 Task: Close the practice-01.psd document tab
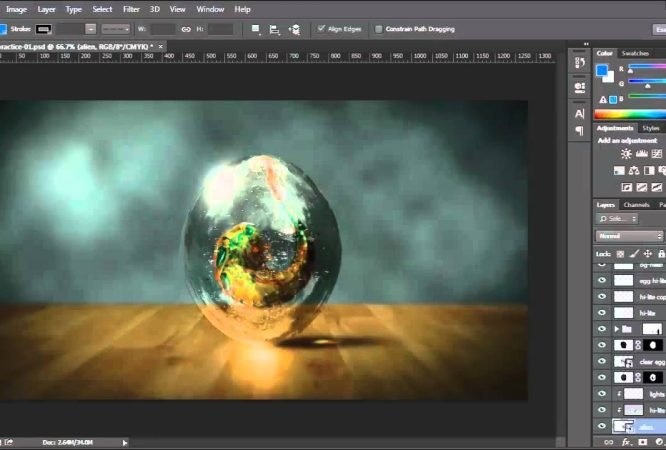161,47
